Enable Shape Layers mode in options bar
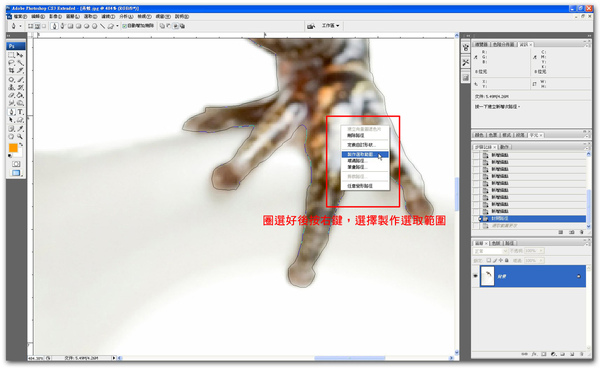Screen dimensions: 600x368 click(30, 26)
